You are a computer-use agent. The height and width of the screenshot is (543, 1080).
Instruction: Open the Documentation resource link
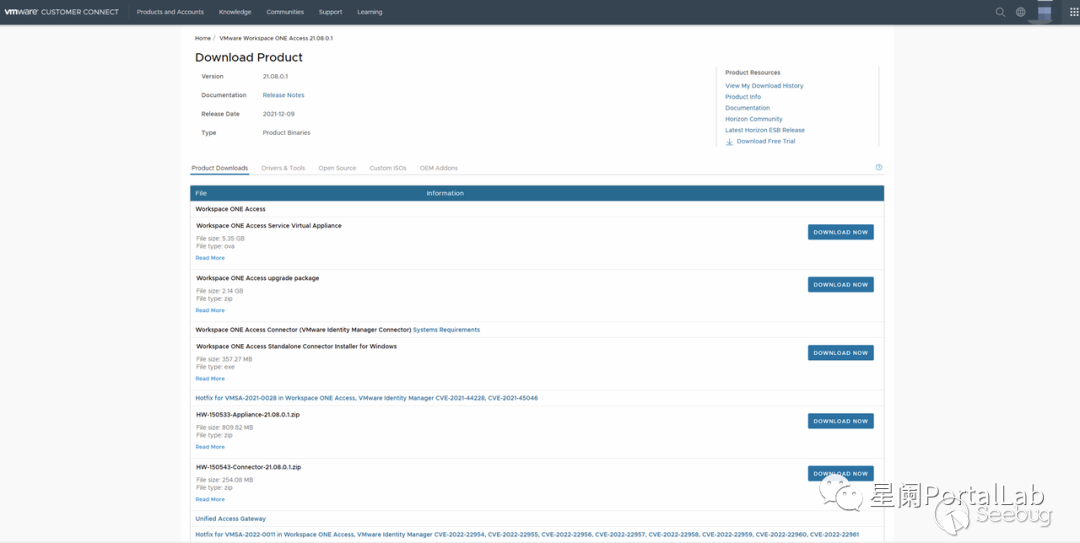click(747, 108)
